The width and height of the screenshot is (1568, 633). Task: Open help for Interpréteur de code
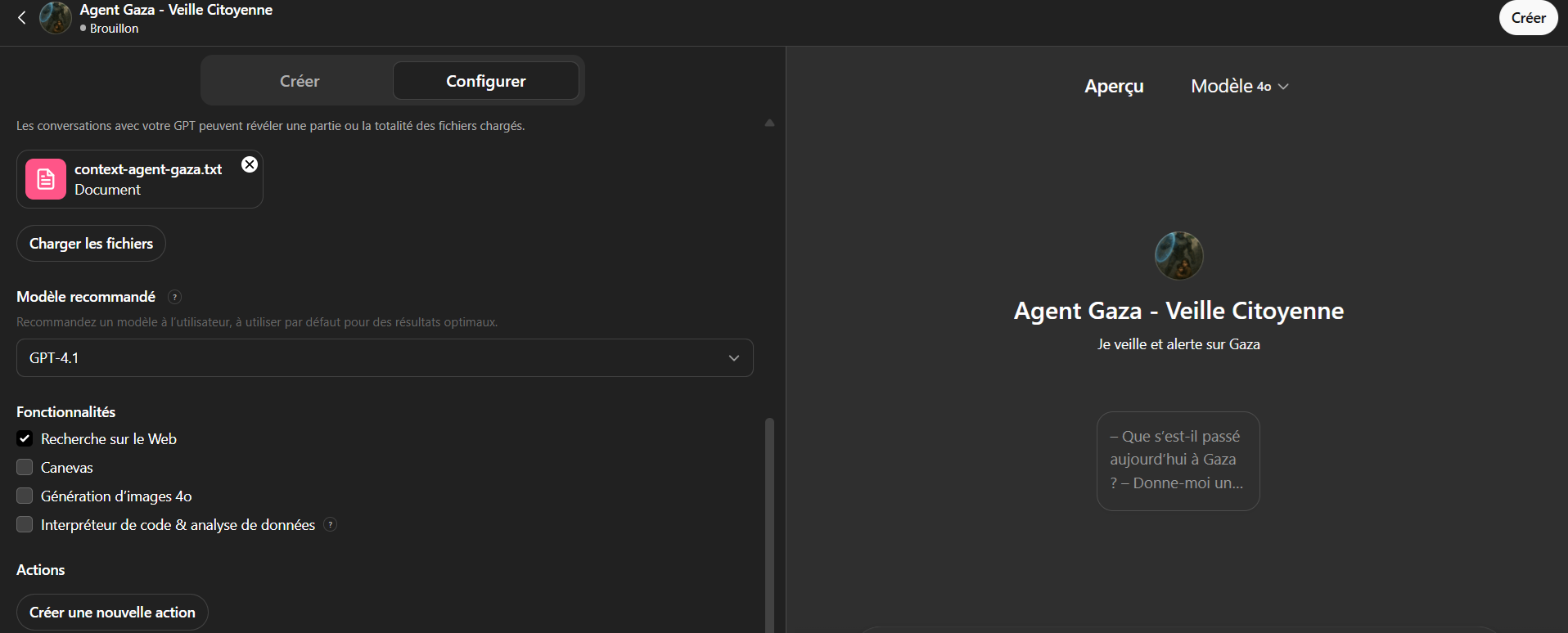point(331,525)
